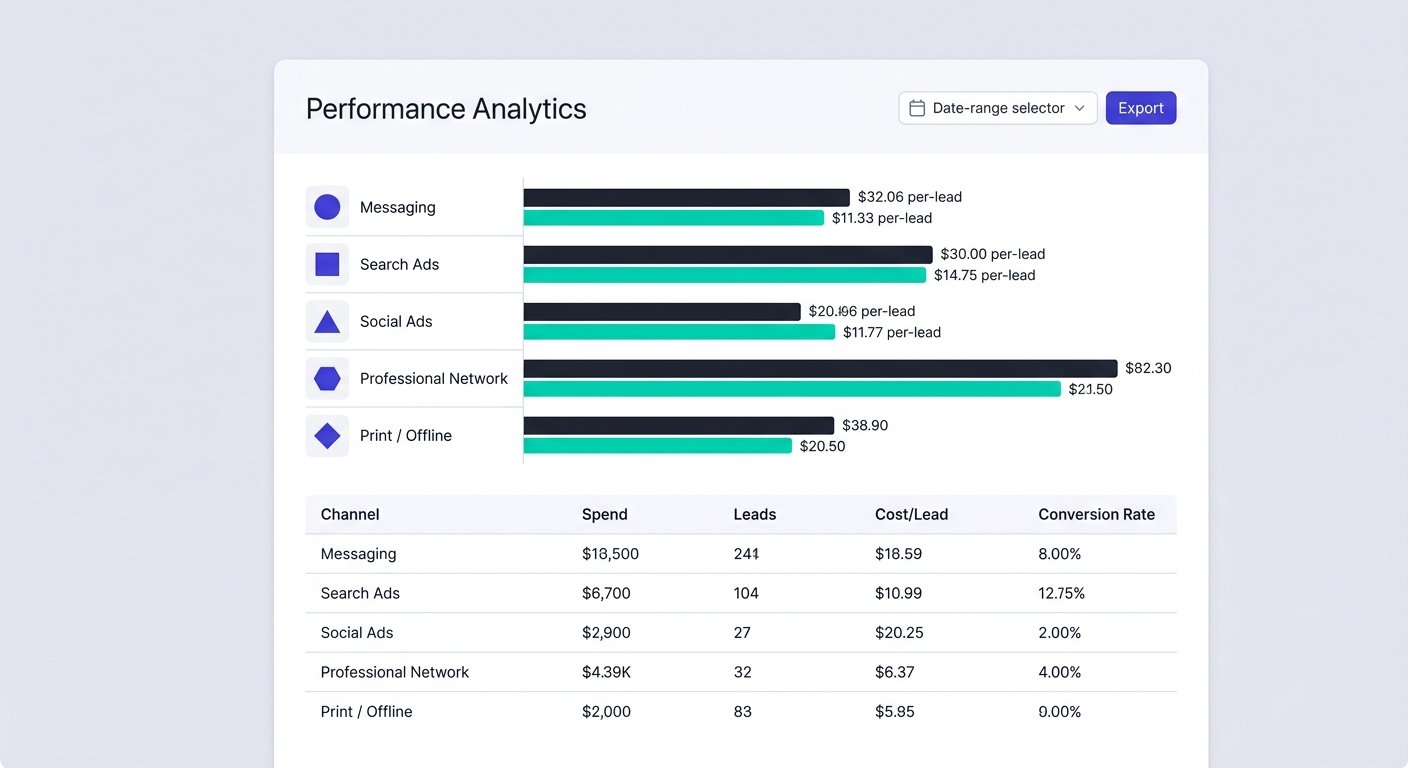Click Search Ads in the table's Channel column
Screen dimensions: 1408x768
[360, 593]
